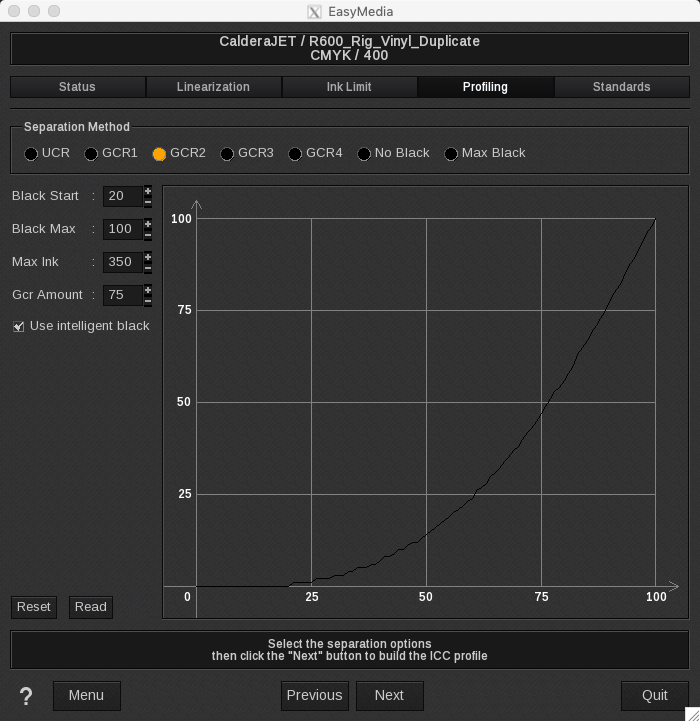Image resolution: width=700 pixels, height=721 pixels.
Task: Increase Black Max with plus stepper
Action: pyautogui.click(x=148, y=224)
